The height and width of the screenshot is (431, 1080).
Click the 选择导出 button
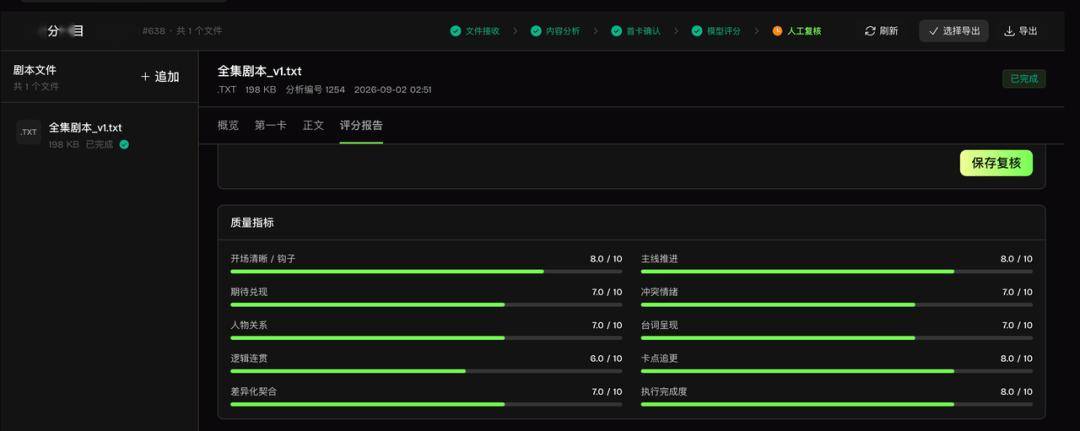954,31
